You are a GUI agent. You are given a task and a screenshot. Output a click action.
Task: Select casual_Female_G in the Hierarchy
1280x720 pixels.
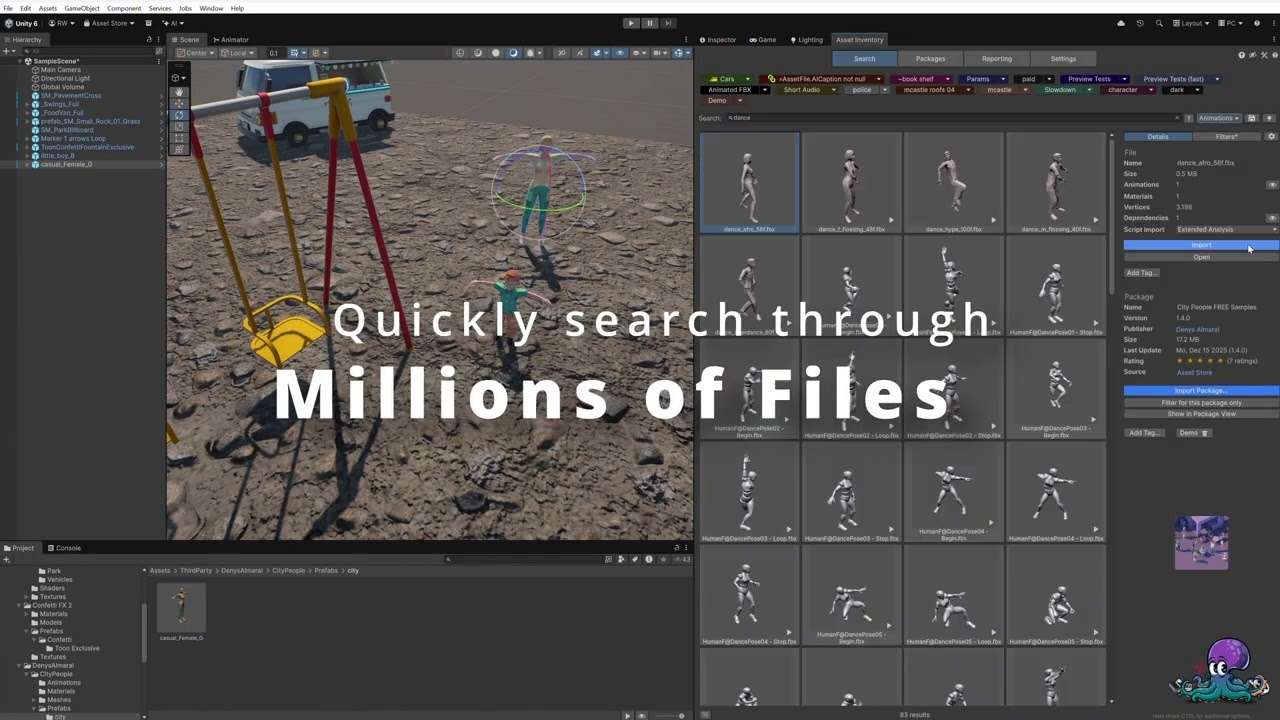pos(66,164)
